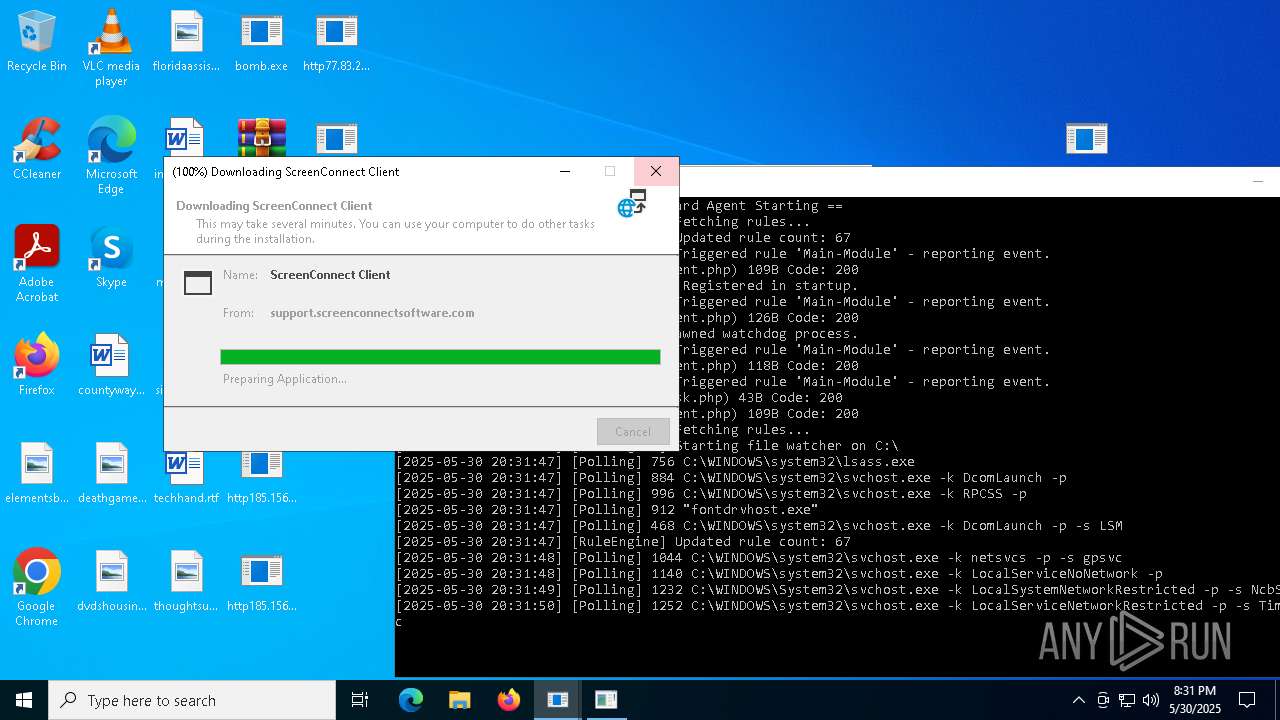Select the countyway... Word document icon

coord(111,366)
